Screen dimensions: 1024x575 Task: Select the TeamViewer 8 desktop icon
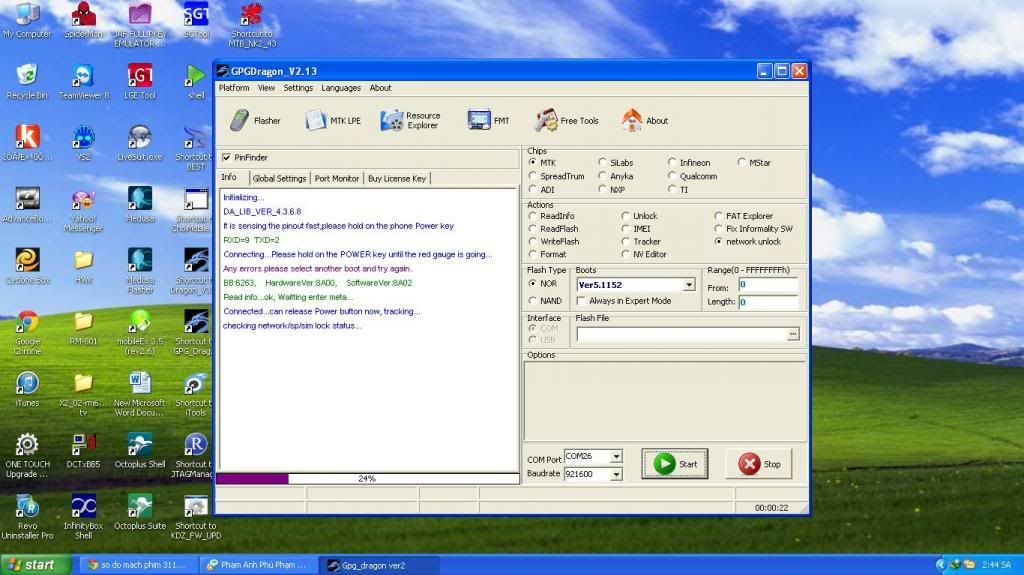(x=84, y=82)
